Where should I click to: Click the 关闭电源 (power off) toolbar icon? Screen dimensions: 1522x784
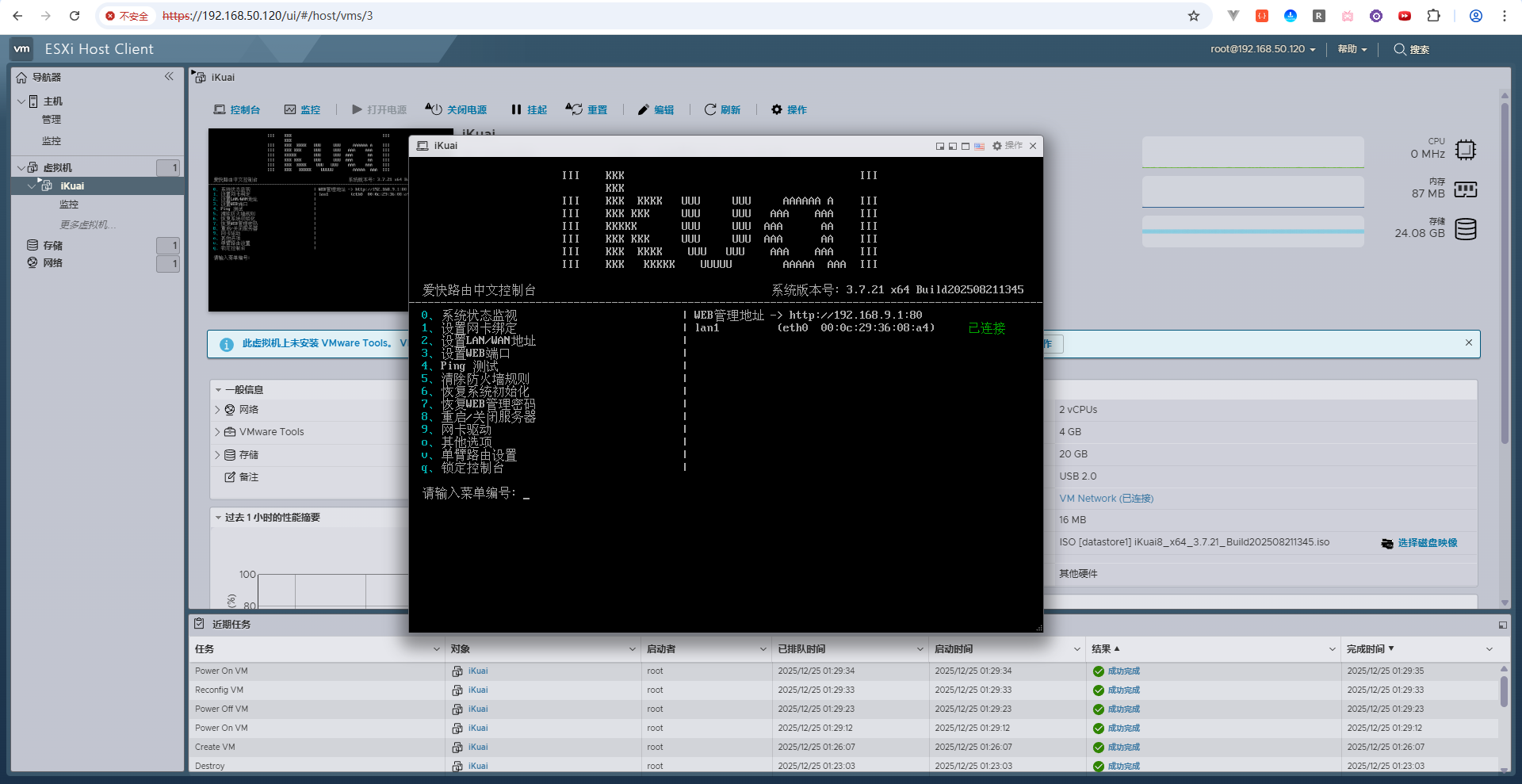pyautogui.click(x=434, y=109)
